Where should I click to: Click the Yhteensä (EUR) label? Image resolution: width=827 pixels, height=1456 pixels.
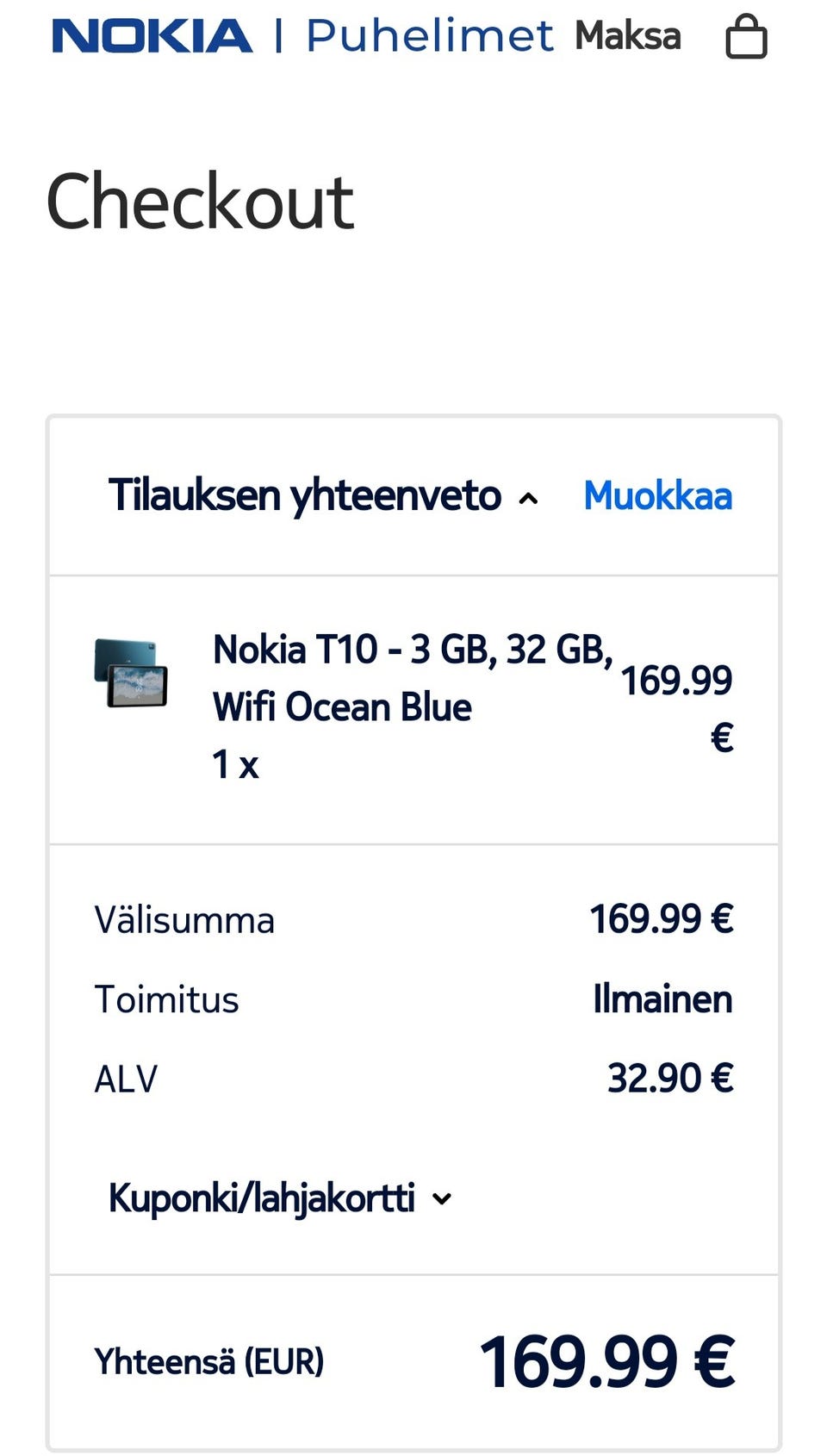point(209,1362)
